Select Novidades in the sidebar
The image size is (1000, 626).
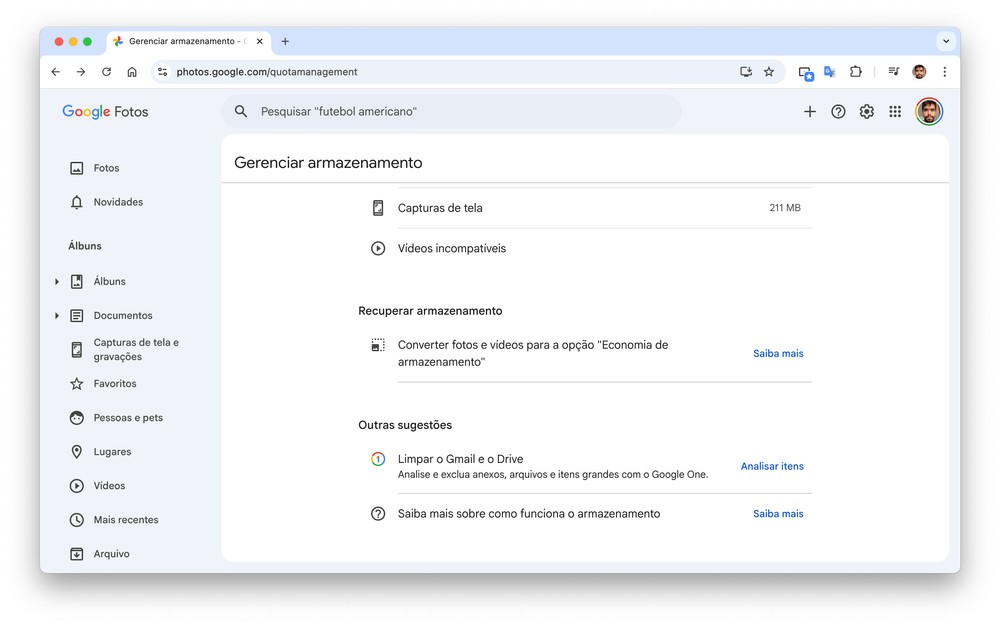118,202
